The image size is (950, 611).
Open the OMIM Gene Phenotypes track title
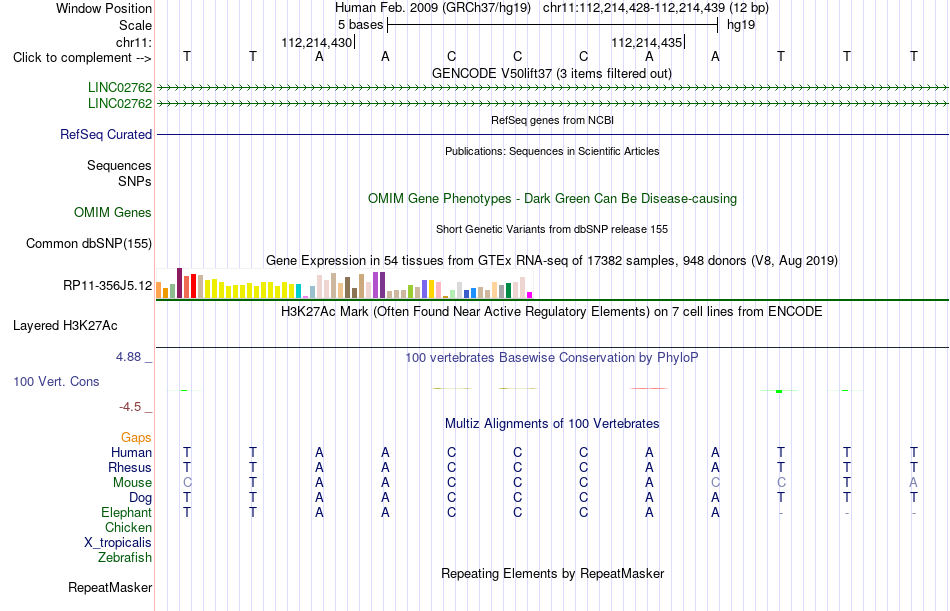click(x=552, y=199)
